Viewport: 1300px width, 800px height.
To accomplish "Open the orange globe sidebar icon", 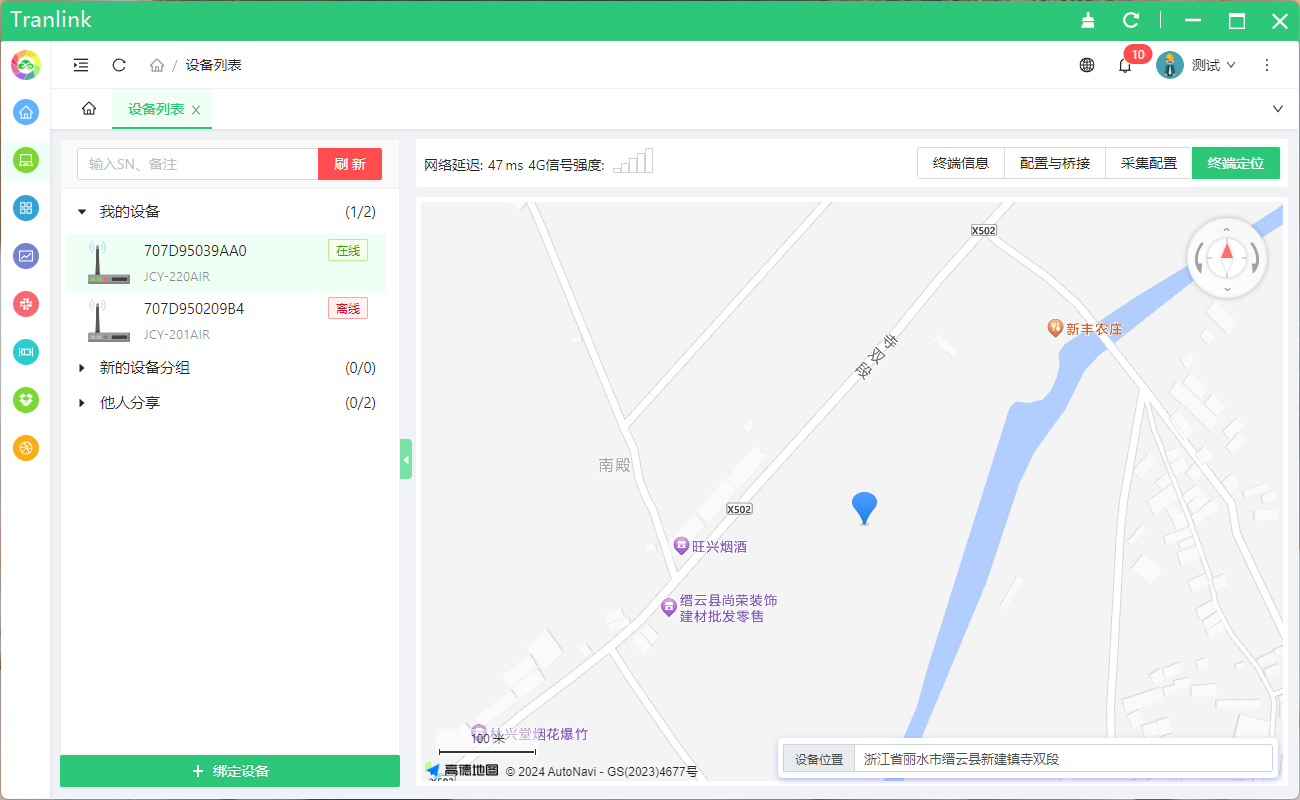I will pyautogui.click(x=26, y=448).
